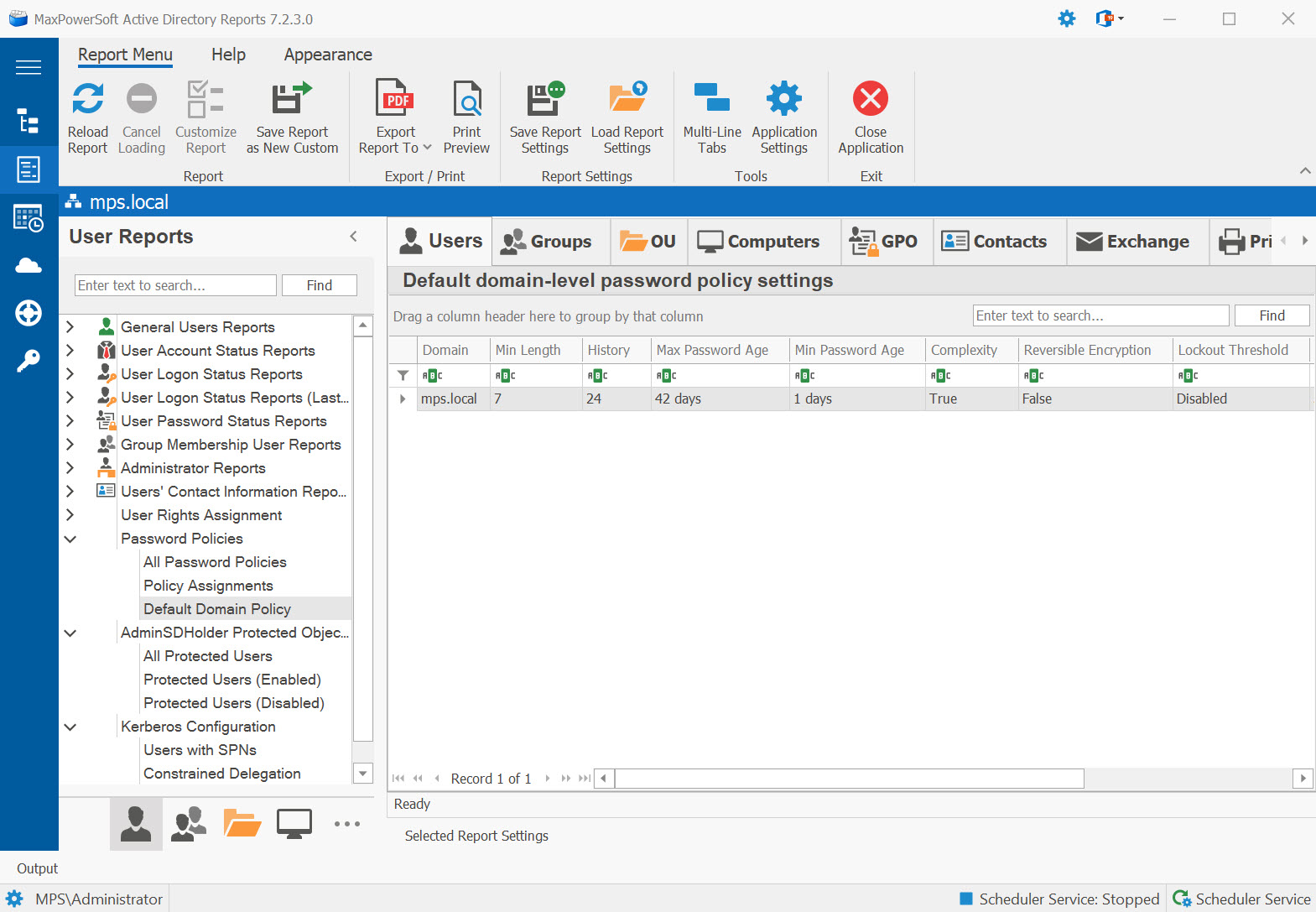Viewport: 1316px width, 912px height.
Task: Open Application Settings gear
Action: point(784,99)
